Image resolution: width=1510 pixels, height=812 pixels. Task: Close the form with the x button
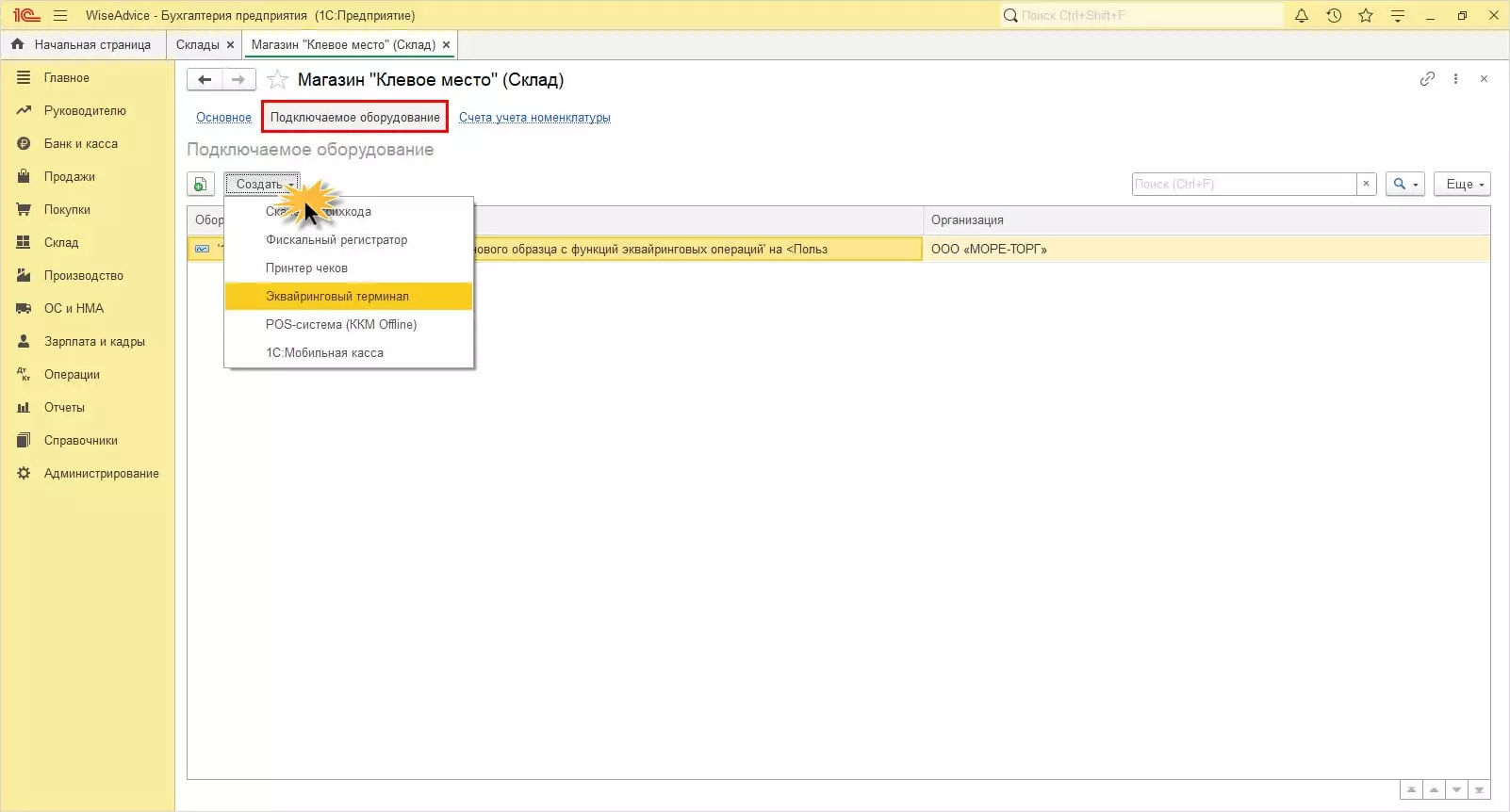point(1484,79)
